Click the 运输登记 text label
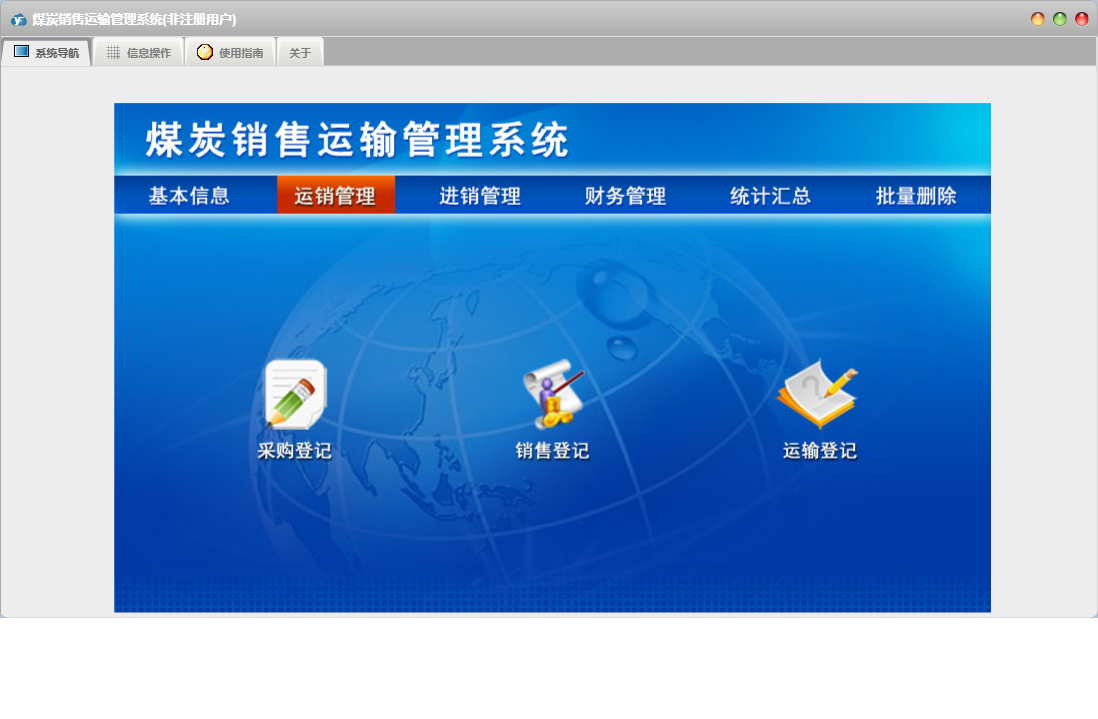The width and height of the screenshot is (1098, 719). coord(820,451)
